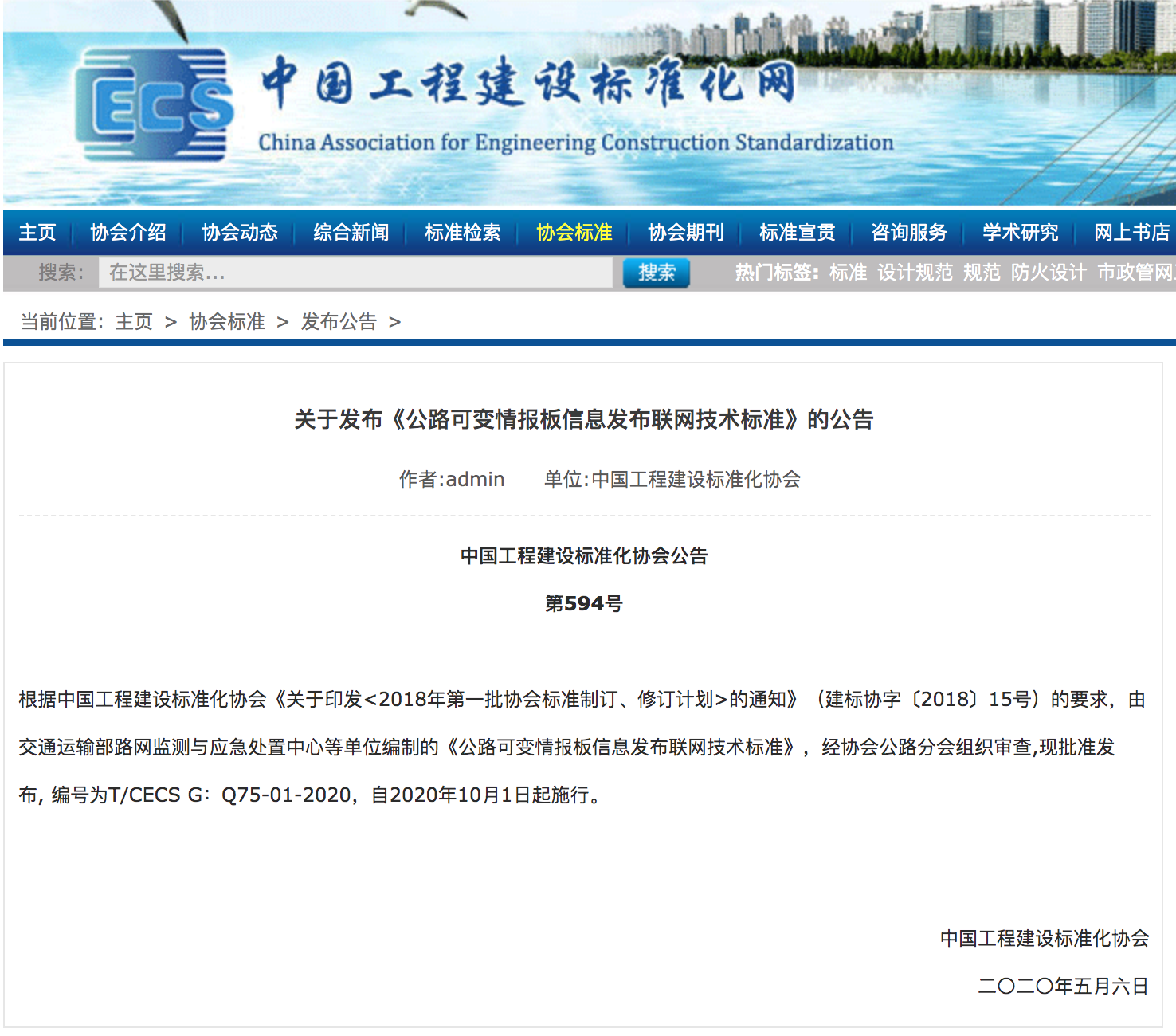Screen dimensions: 1176x1036
Task: Click the author text 作者:admin
Action: (x=452, y=479)
